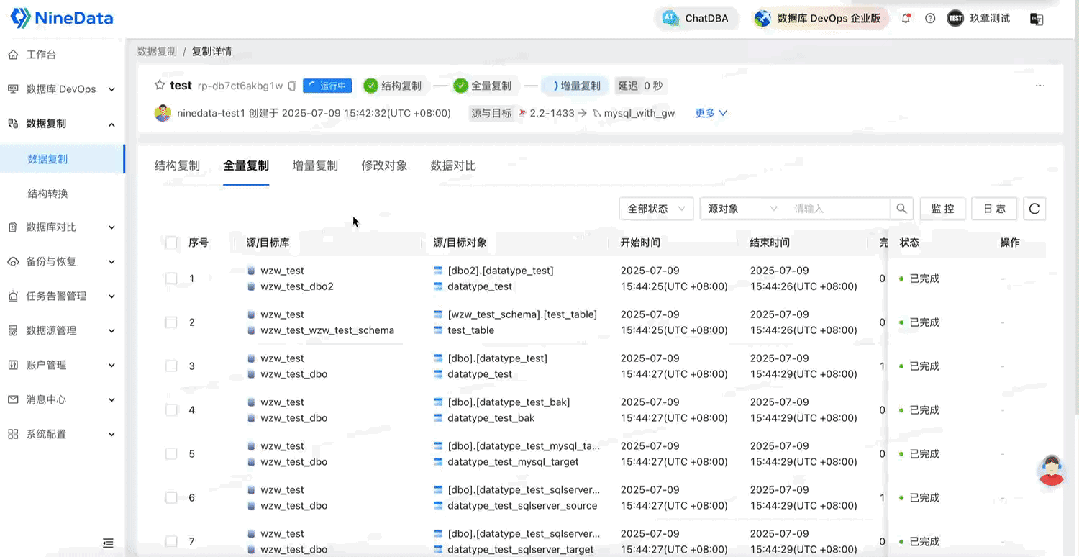Screen dimensions: 1079x557
Task: Open help question mark icon
Action: [930, 19]
